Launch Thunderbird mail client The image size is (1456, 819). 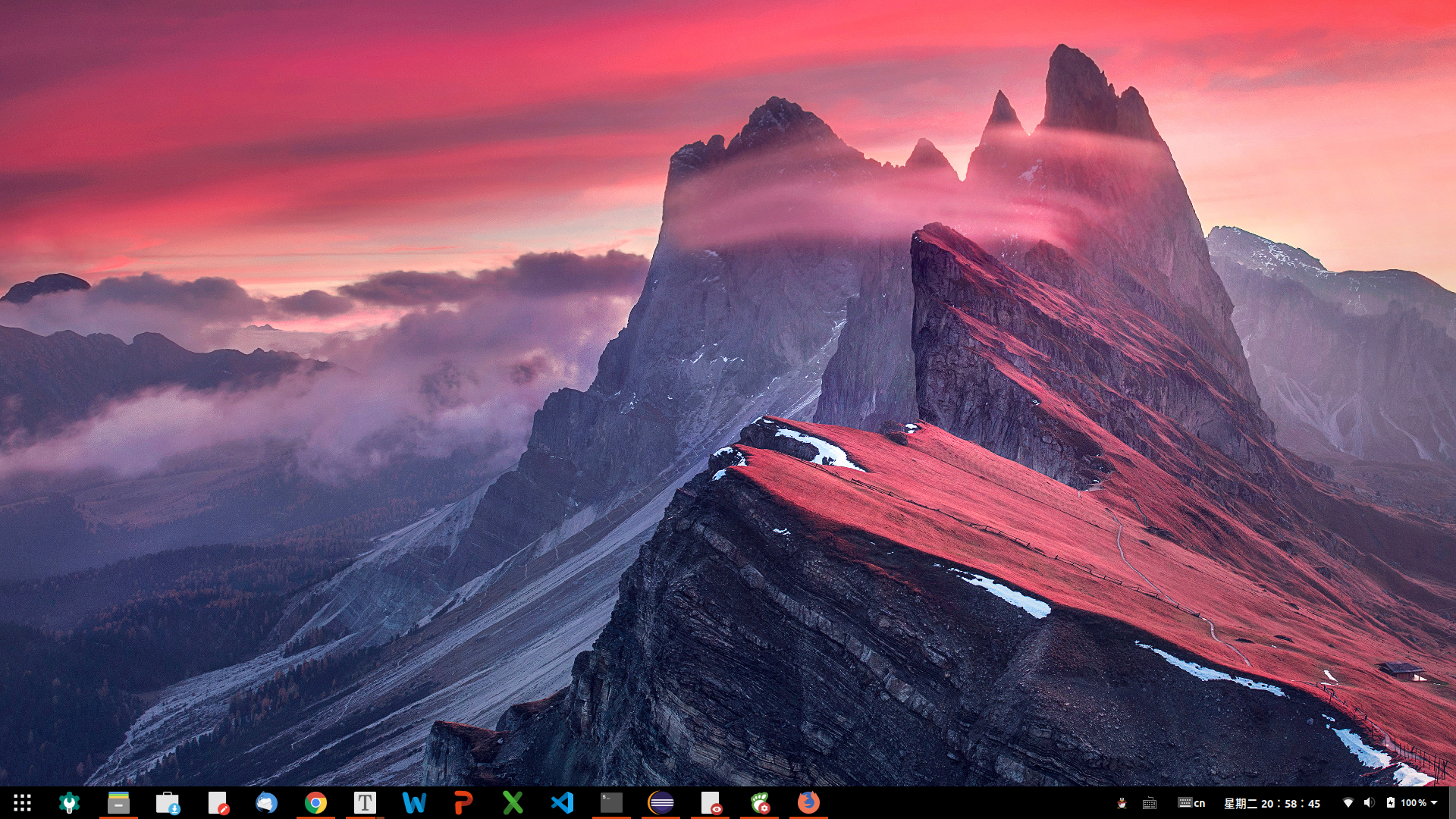coord(266,802)
